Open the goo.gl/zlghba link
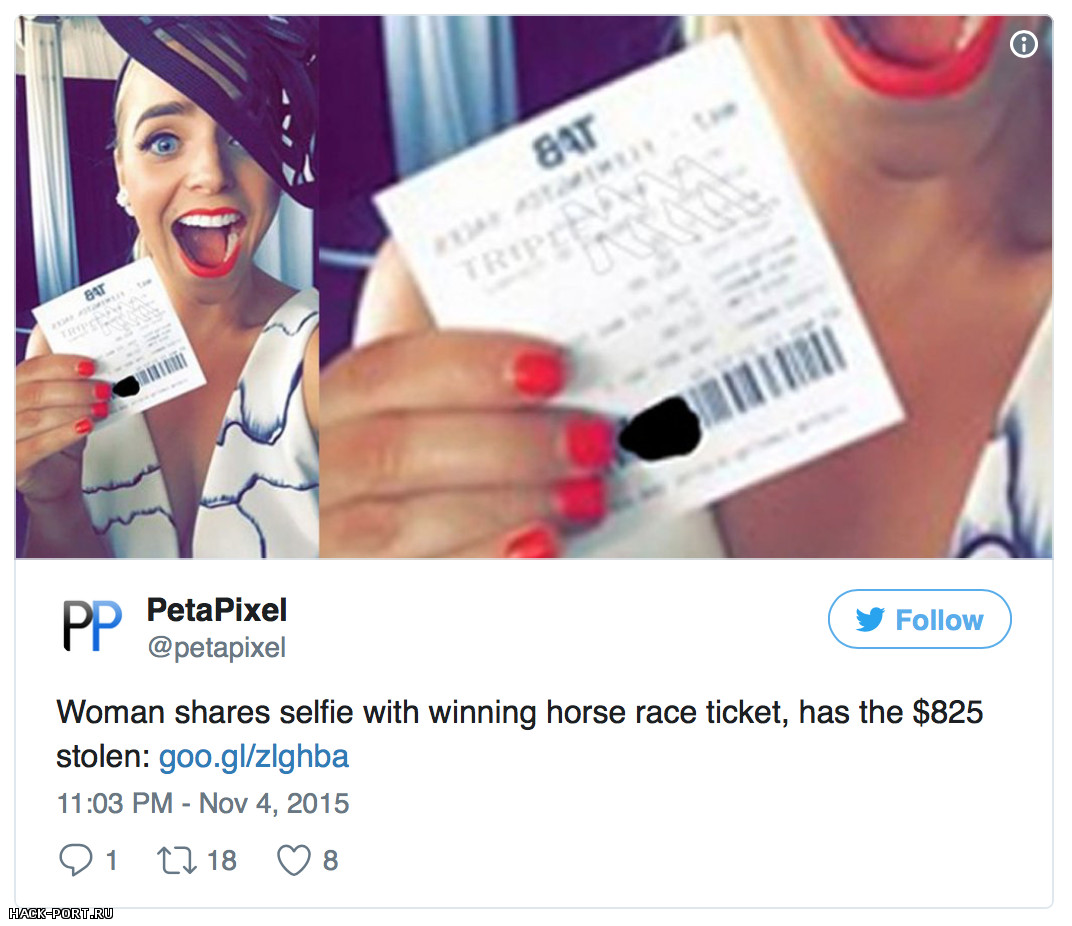This screenshot has width=1072, height=926. (x=254, y=756)
